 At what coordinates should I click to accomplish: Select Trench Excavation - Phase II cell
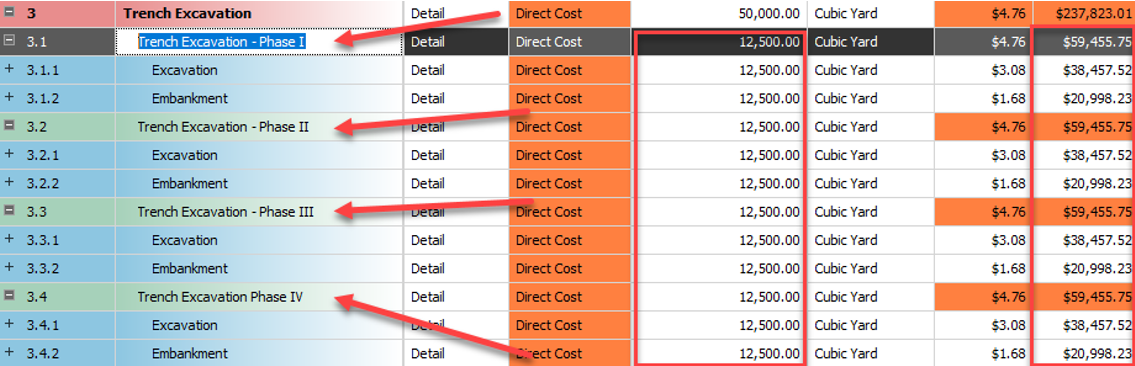[259, 127]
